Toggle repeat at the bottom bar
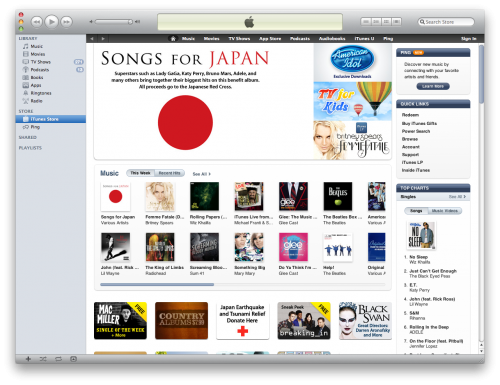This screenshot has width=500, height=385. (x=58, y=359)
